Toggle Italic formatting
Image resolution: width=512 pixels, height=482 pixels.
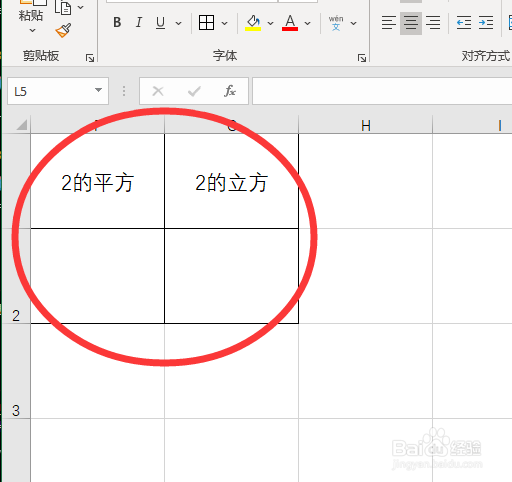139,23
